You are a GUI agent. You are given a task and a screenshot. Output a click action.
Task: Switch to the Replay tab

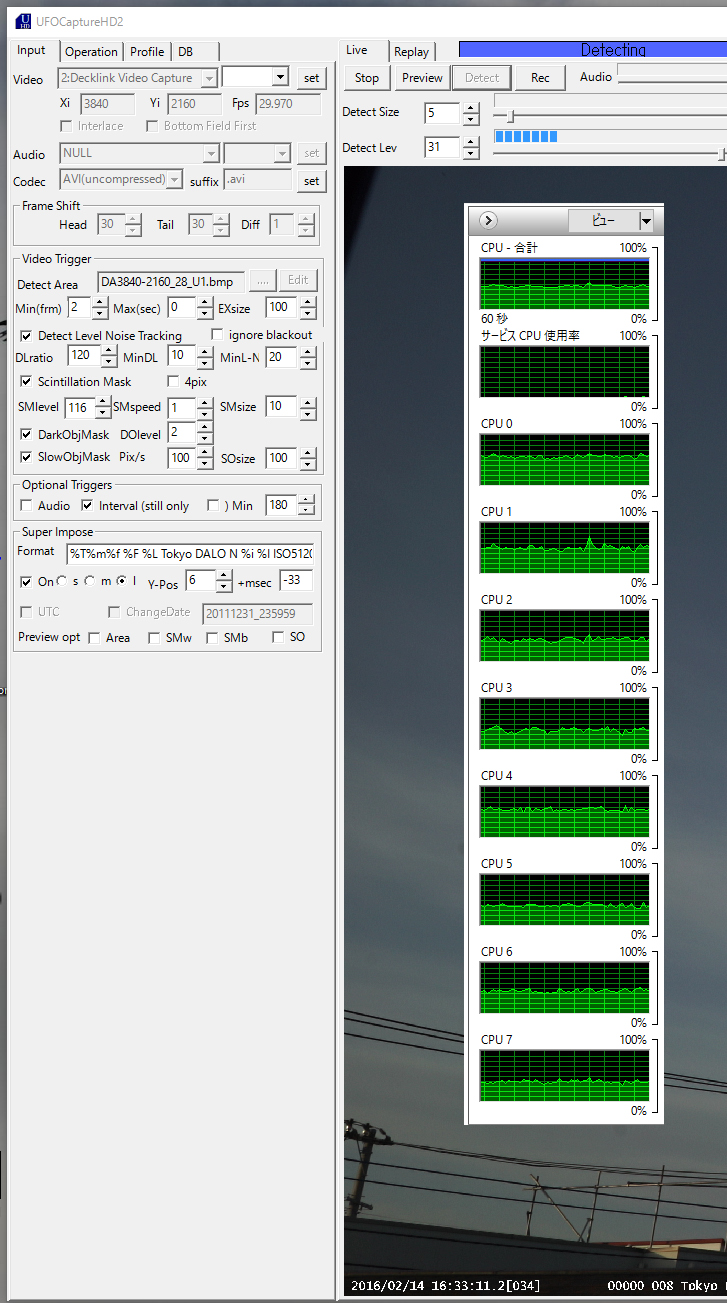(x=411, y=52)
